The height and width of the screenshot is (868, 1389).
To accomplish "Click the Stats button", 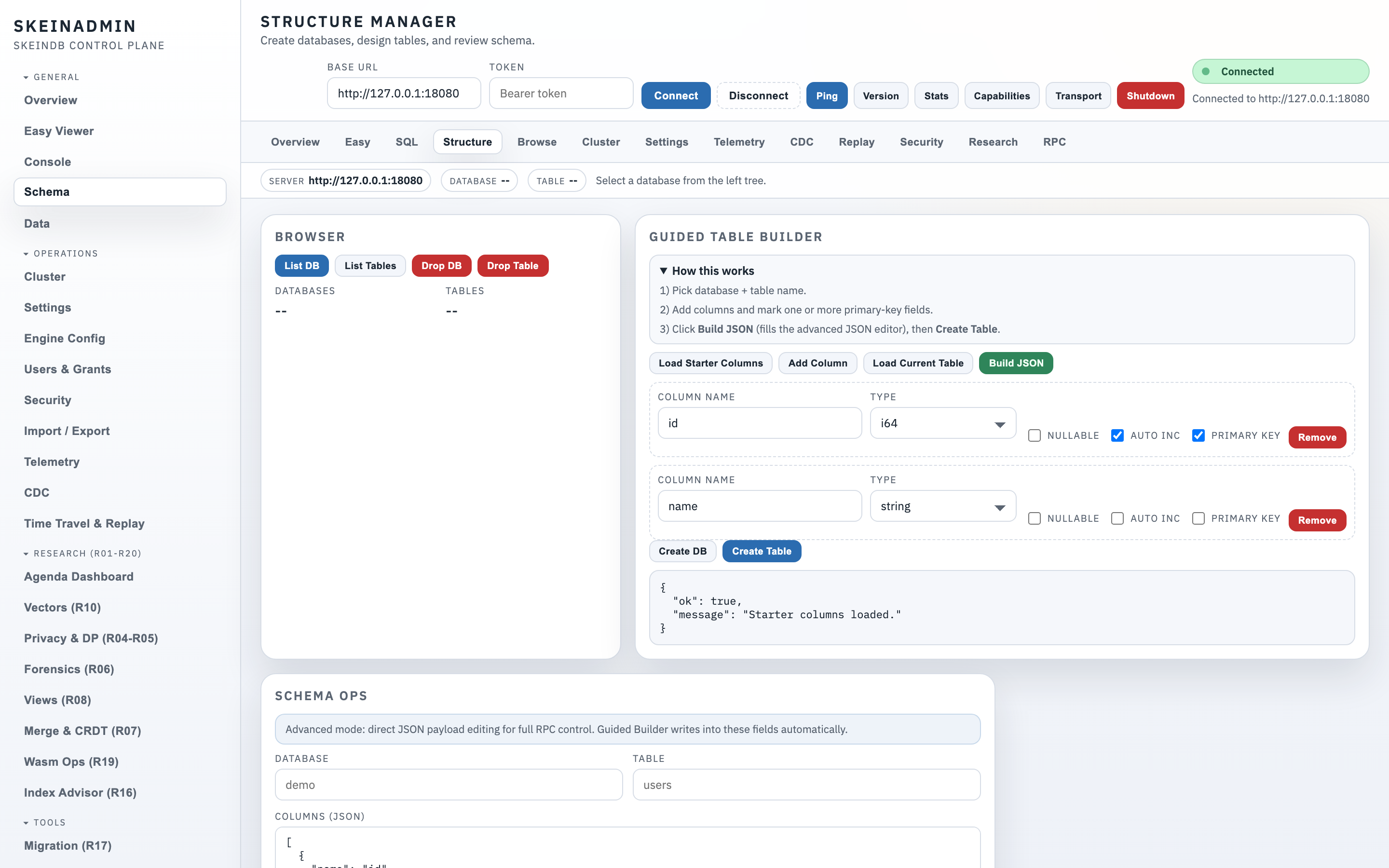I will click(x=936, y=96).
